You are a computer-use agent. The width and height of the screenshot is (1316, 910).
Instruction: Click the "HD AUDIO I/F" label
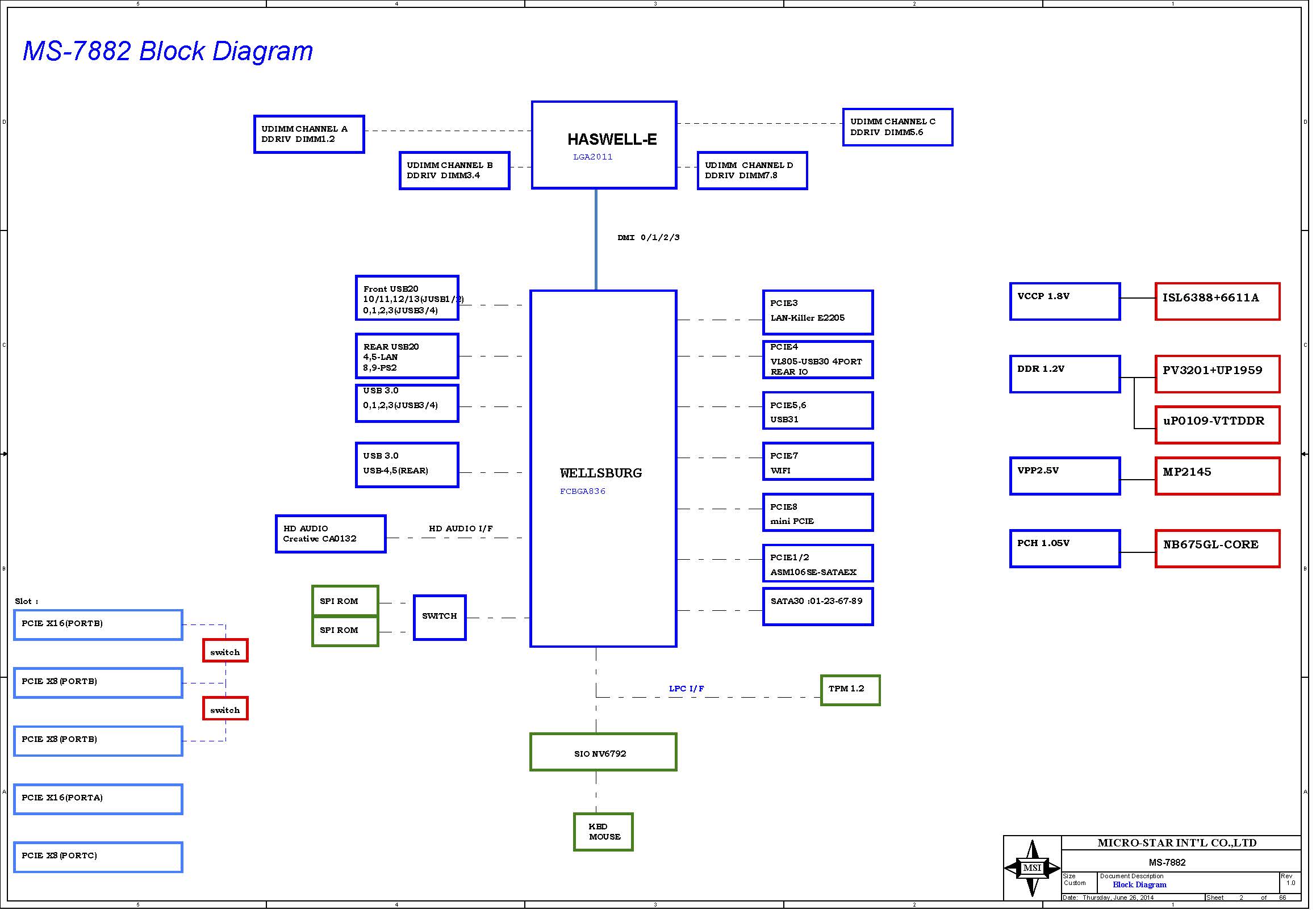[461, 529]
